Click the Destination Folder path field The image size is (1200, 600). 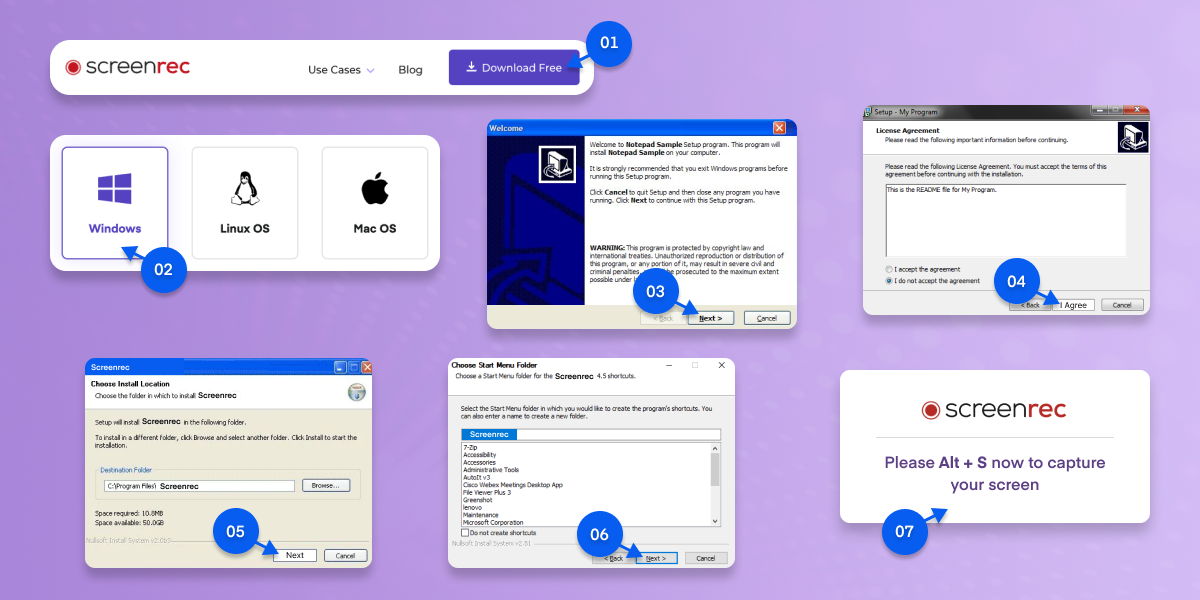tap(199, 486)
